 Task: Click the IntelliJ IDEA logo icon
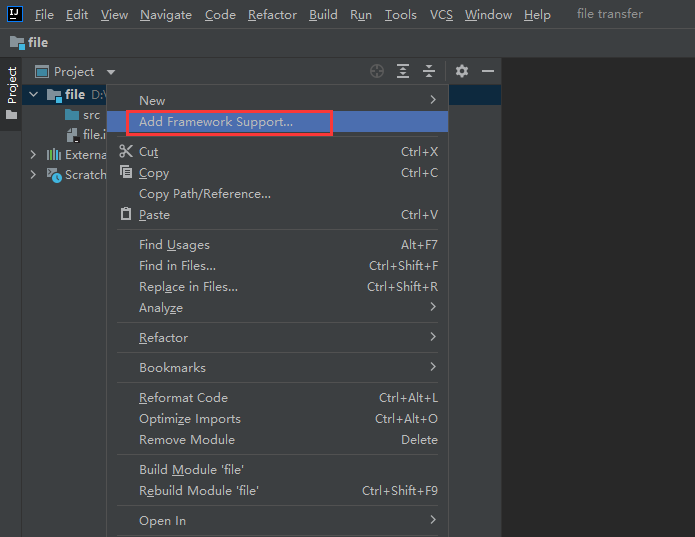[x=15, y=14]
